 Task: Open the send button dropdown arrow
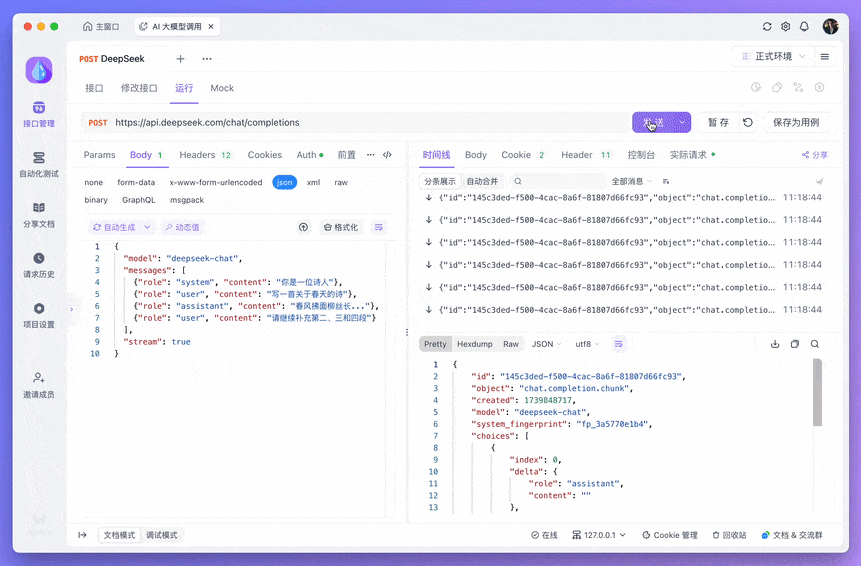click(x=682, y=122)
